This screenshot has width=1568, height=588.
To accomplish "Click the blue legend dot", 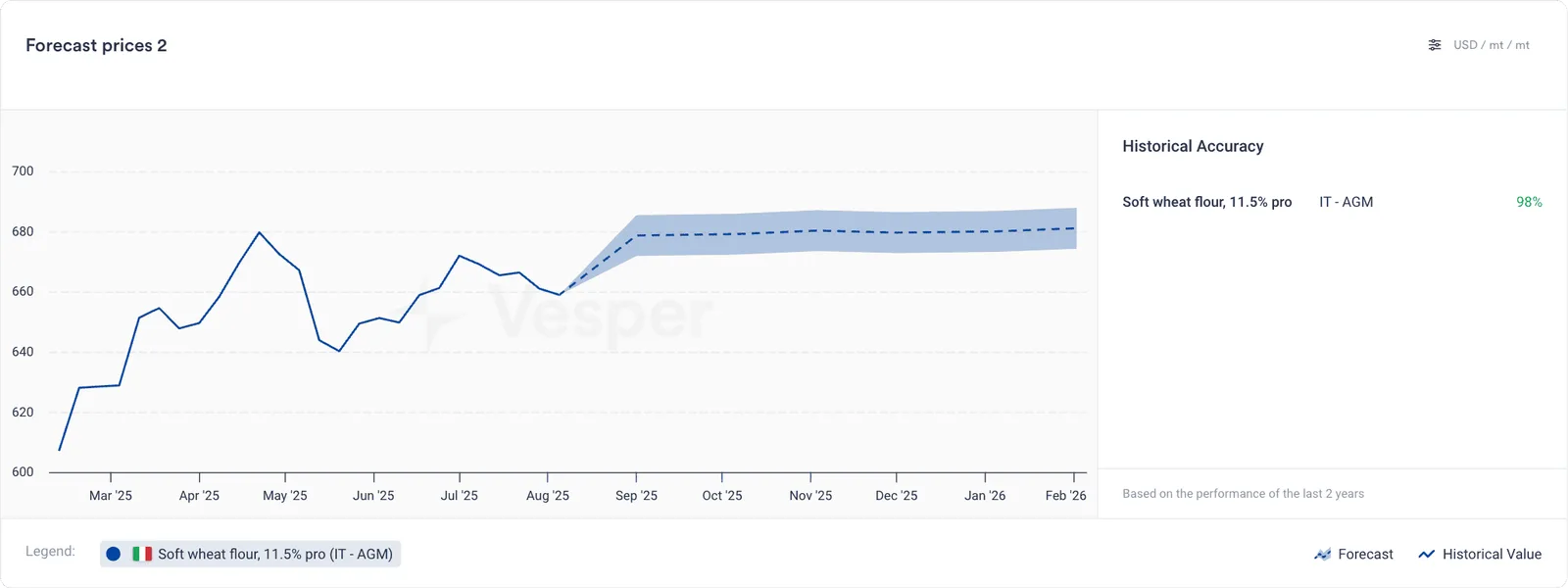I will tap(114, 554).
